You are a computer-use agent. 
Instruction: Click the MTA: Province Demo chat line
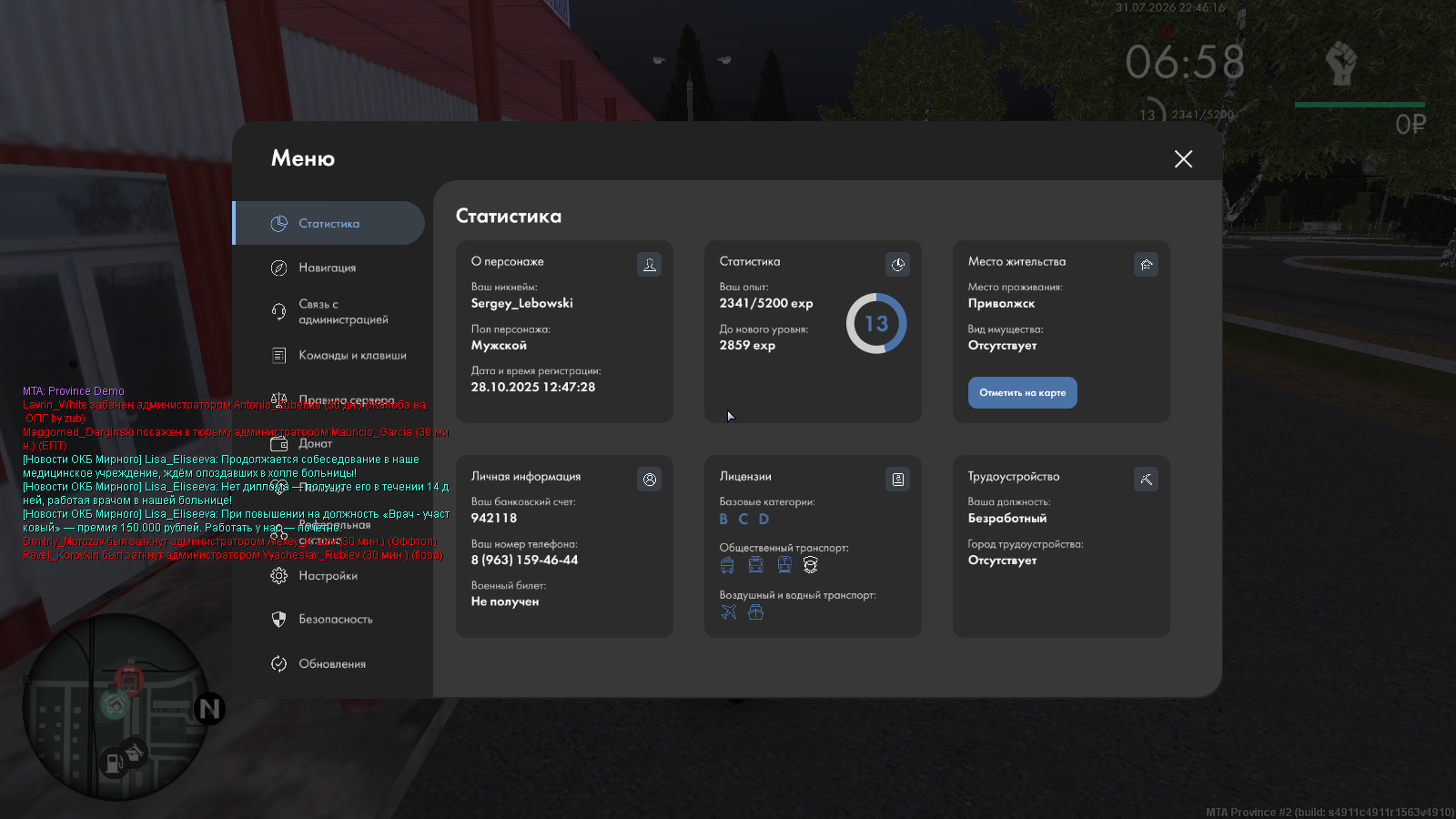tap(74, 391)
